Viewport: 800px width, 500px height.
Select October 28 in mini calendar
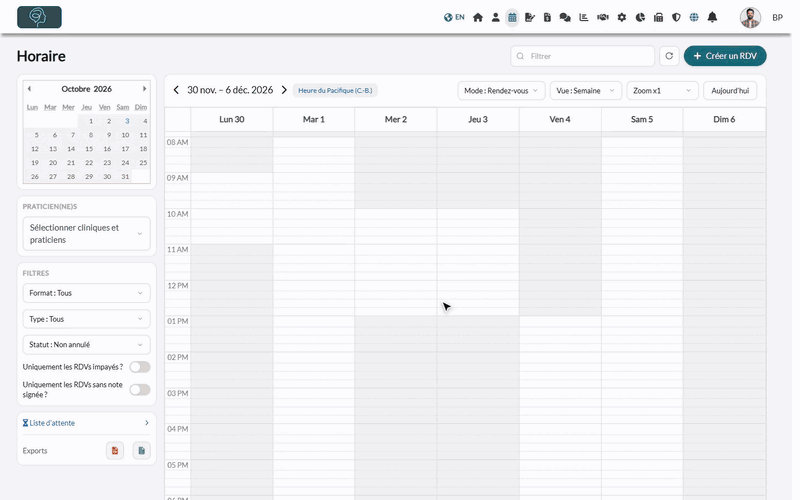[71, 177]
